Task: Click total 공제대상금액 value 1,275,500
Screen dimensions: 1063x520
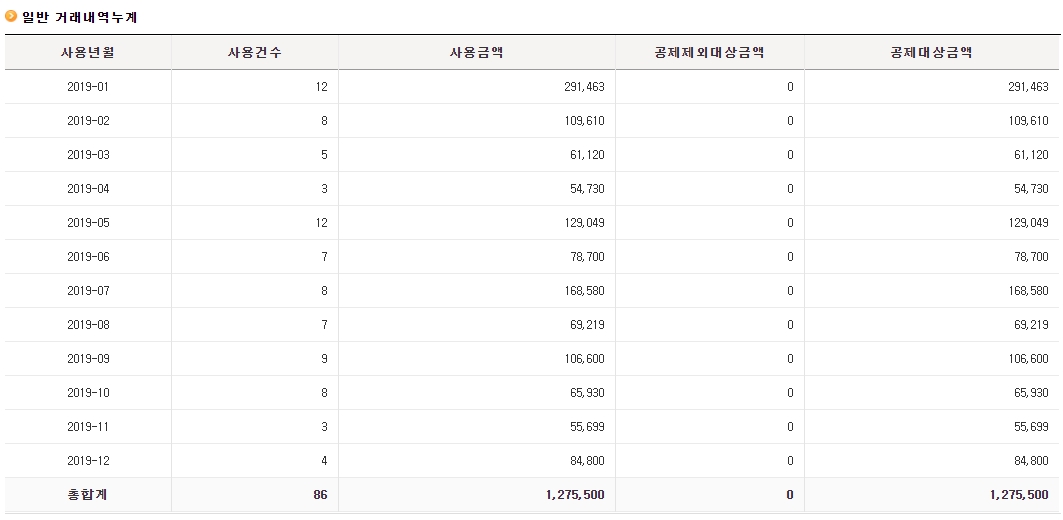Action: 1018,495
